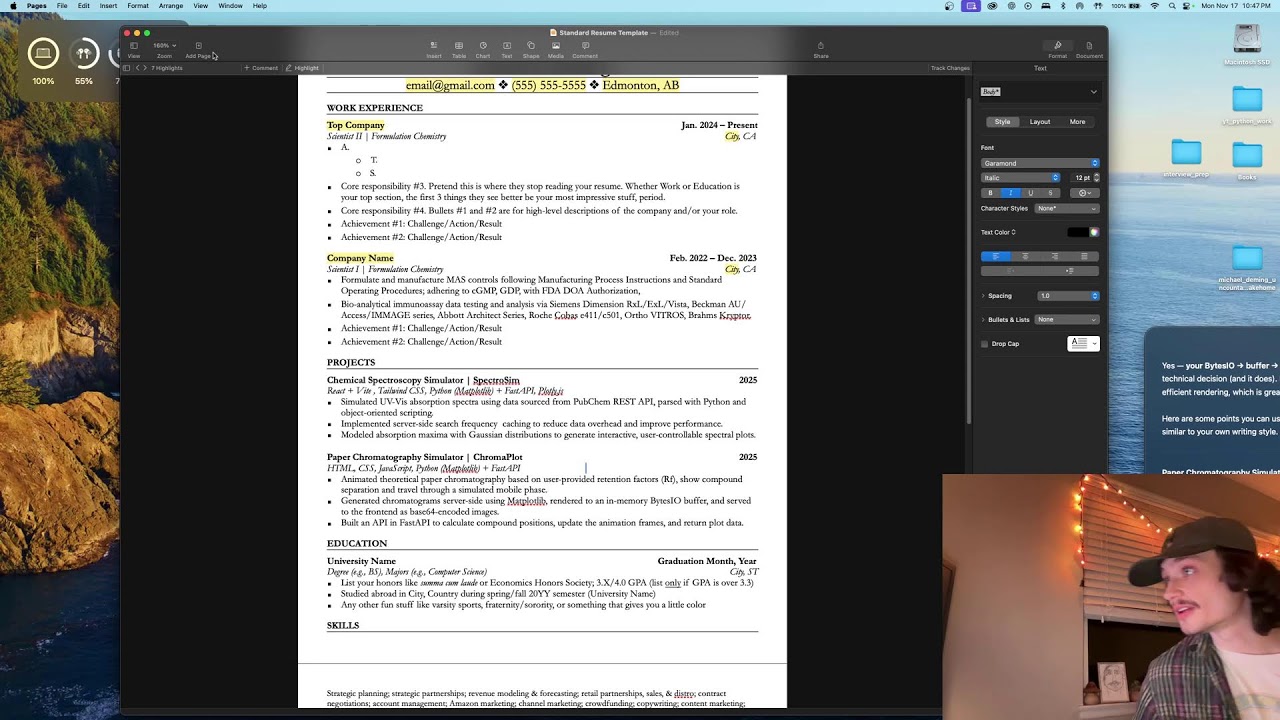Align text left
Image resolution: width=1280 pixels, height=720 pixels.
click(995, 257)
